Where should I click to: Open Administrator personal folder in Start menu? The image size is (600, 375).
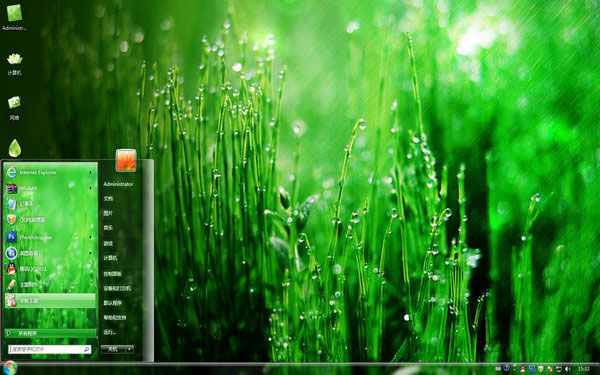[118, 184]
